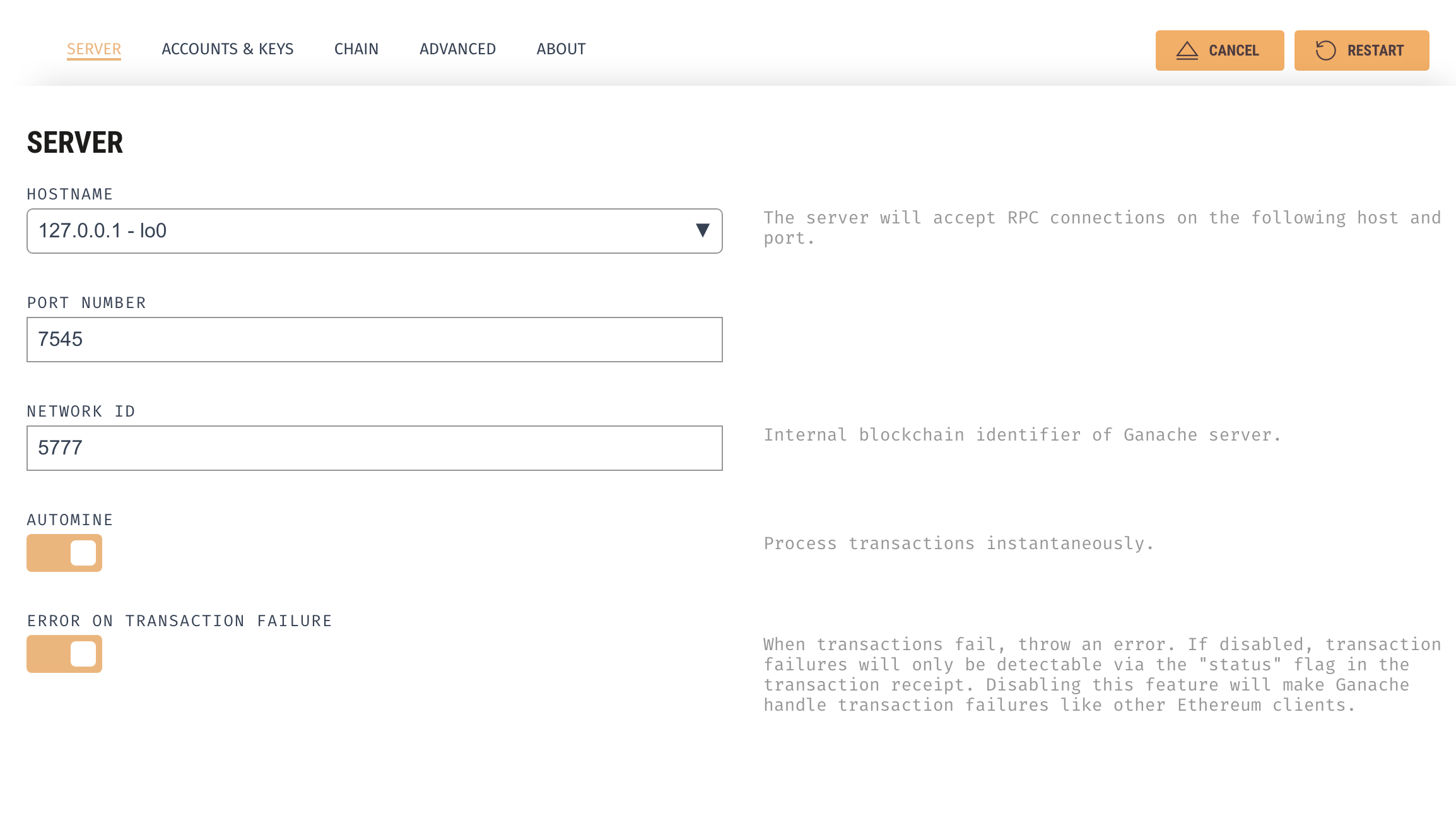Click the 'Internal blockchain identifier of Ganache server.' text

pos(1022,435)
